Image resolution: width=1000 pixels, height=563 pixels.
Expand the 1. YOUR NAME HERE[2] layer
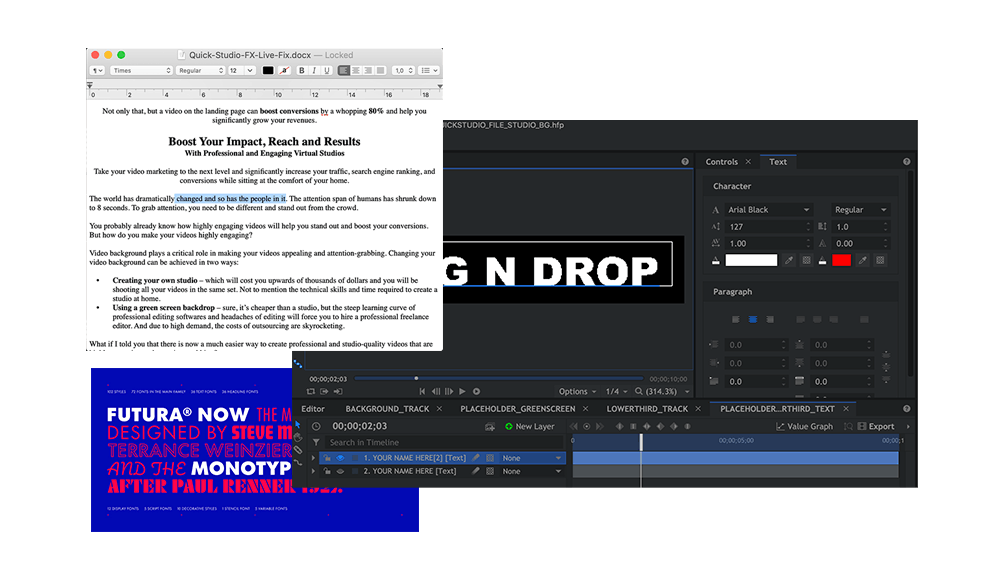315,458
